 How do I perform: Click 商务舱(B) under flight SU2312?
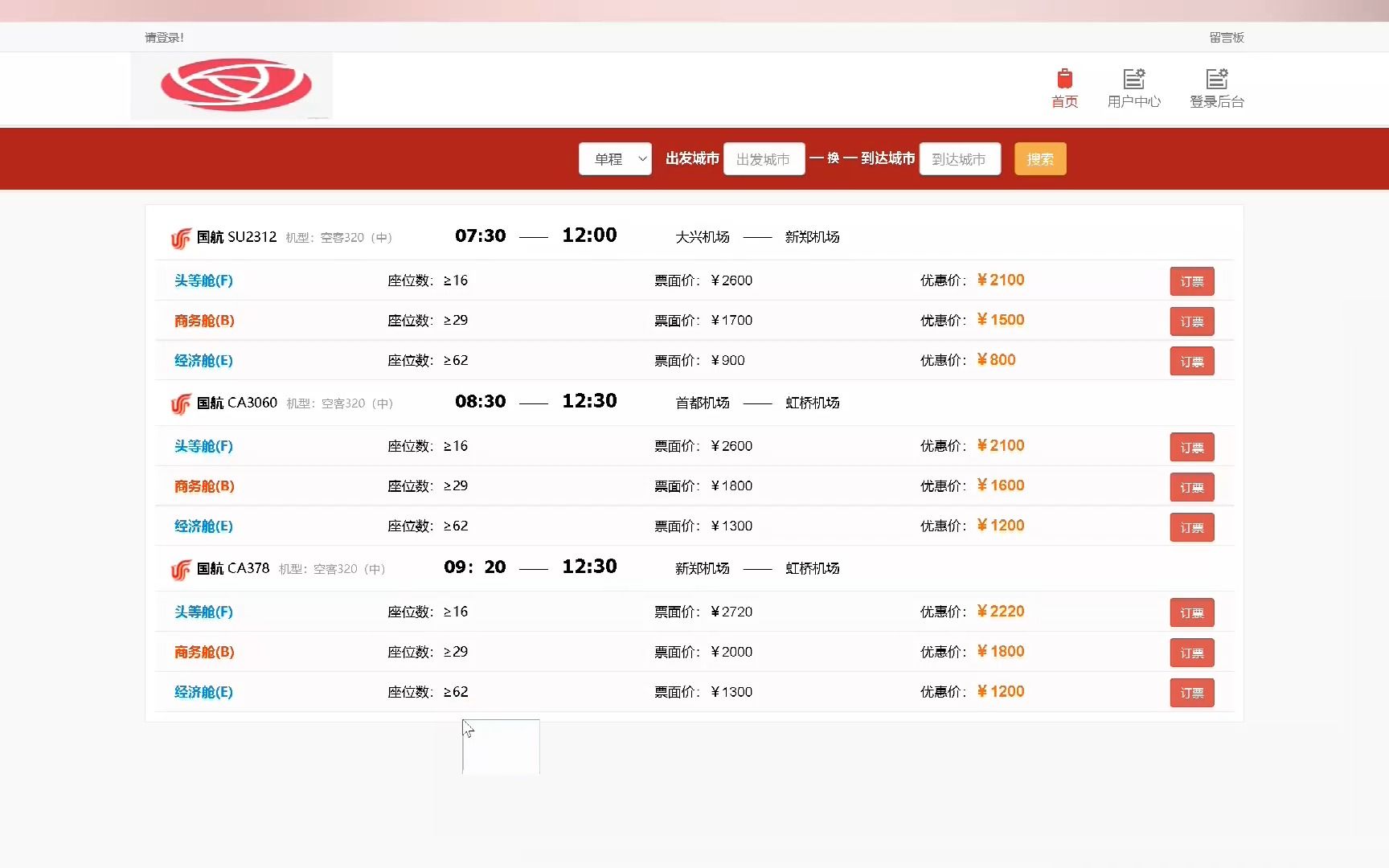pyautogui.click(x=204, y=321)
